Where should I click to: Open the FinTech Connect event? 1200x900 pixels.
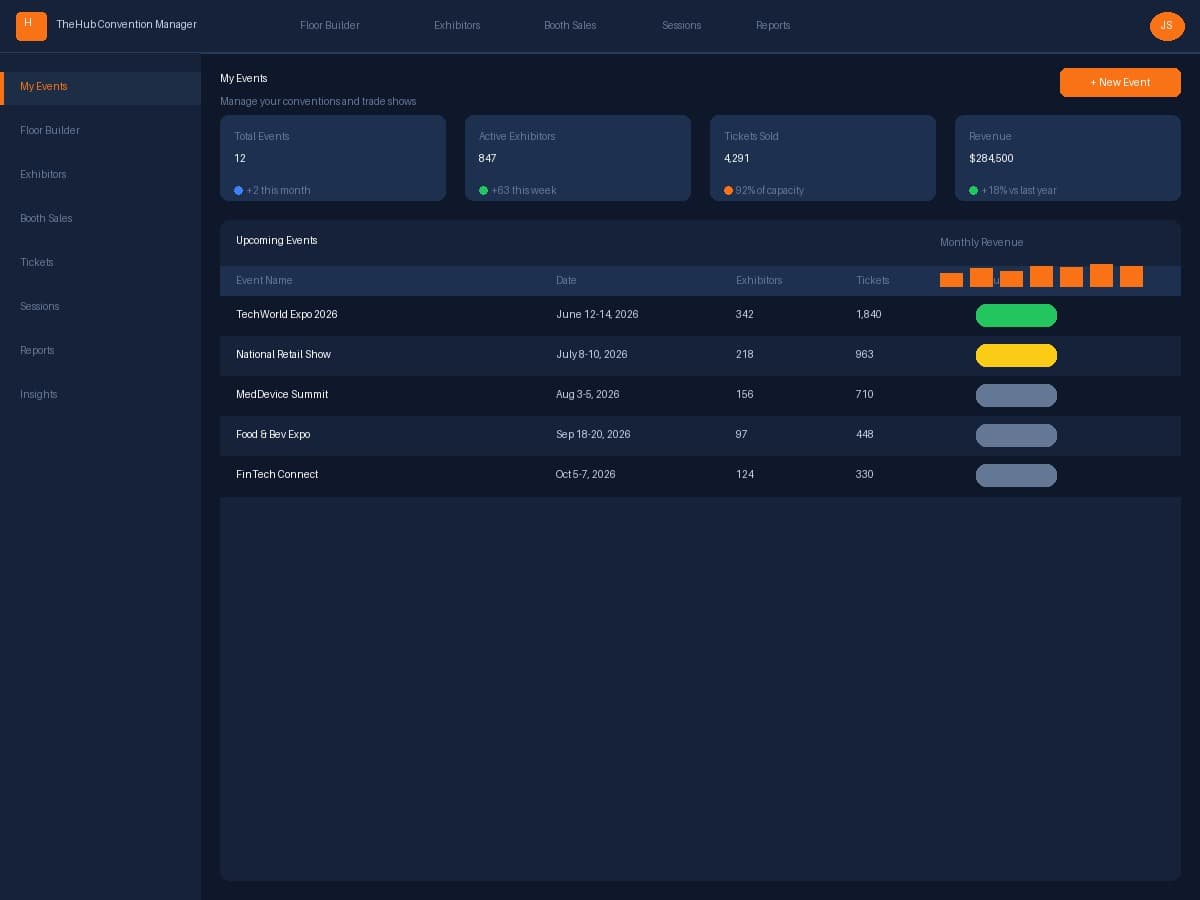point(277,474)
